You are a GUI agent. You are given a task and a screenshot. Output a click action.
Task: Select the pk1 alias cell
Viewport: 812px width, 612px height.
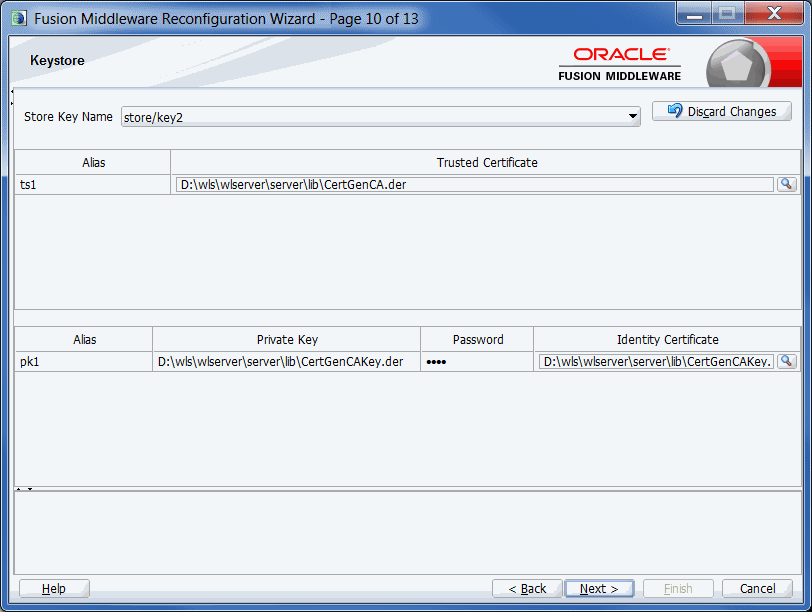(x=84, y=362)
